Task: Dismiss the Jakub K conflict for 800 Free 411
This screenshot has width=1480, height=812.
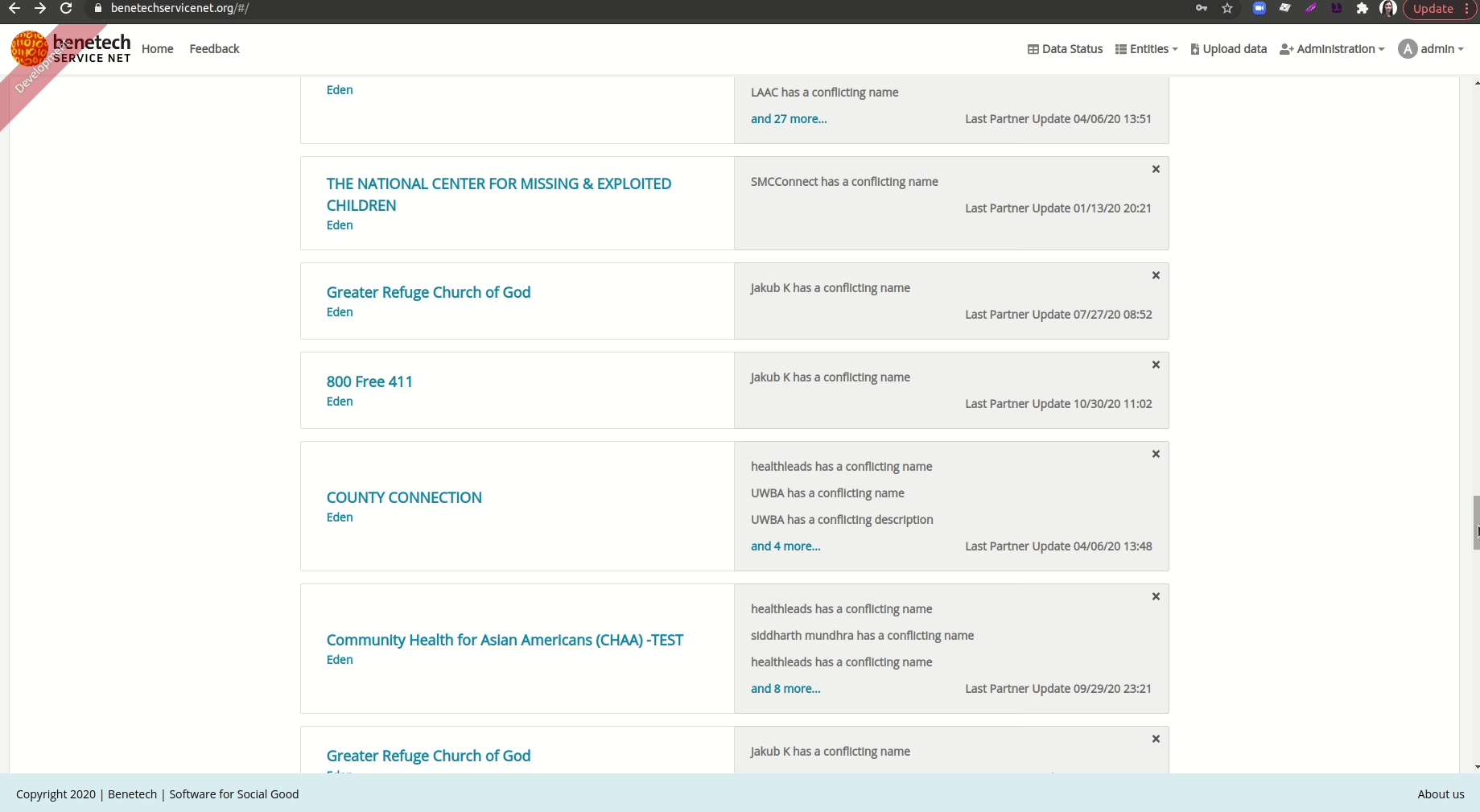Action: click(x=1155, y=365)
